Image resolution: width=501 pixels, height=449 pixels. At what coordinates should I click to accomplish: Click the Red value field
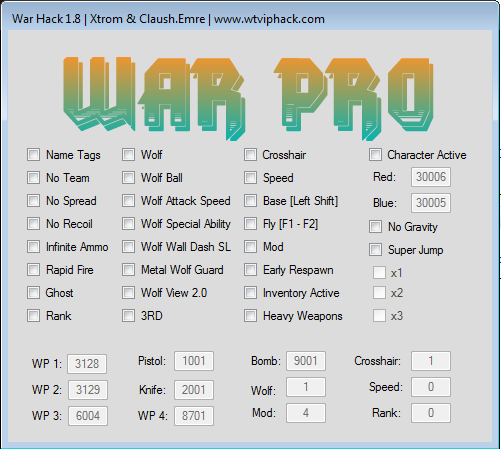coord(431,177)
